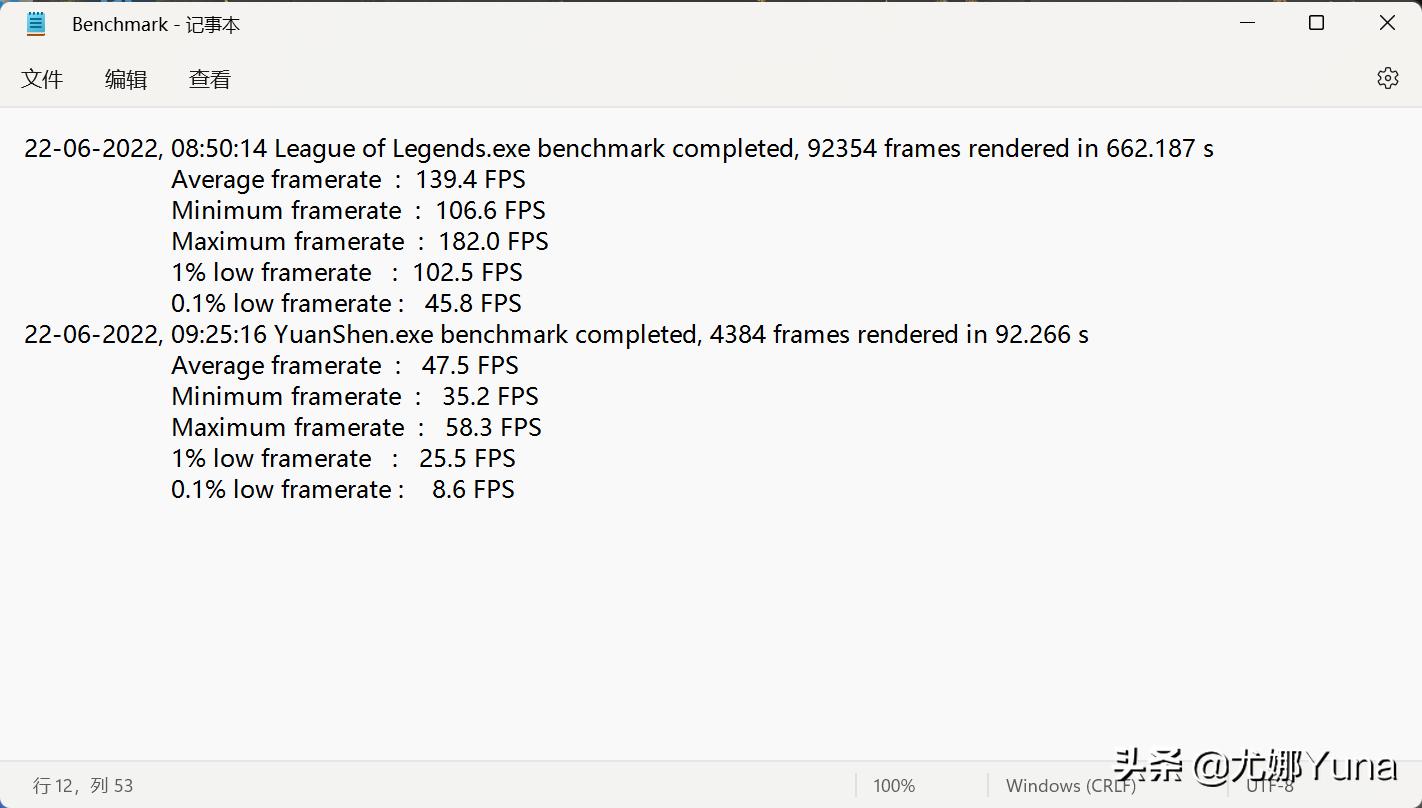Click the Benchmark - 记事本 window title
Image resolution: width=1422 pixels, height=808 pixels.
point(156,25)
